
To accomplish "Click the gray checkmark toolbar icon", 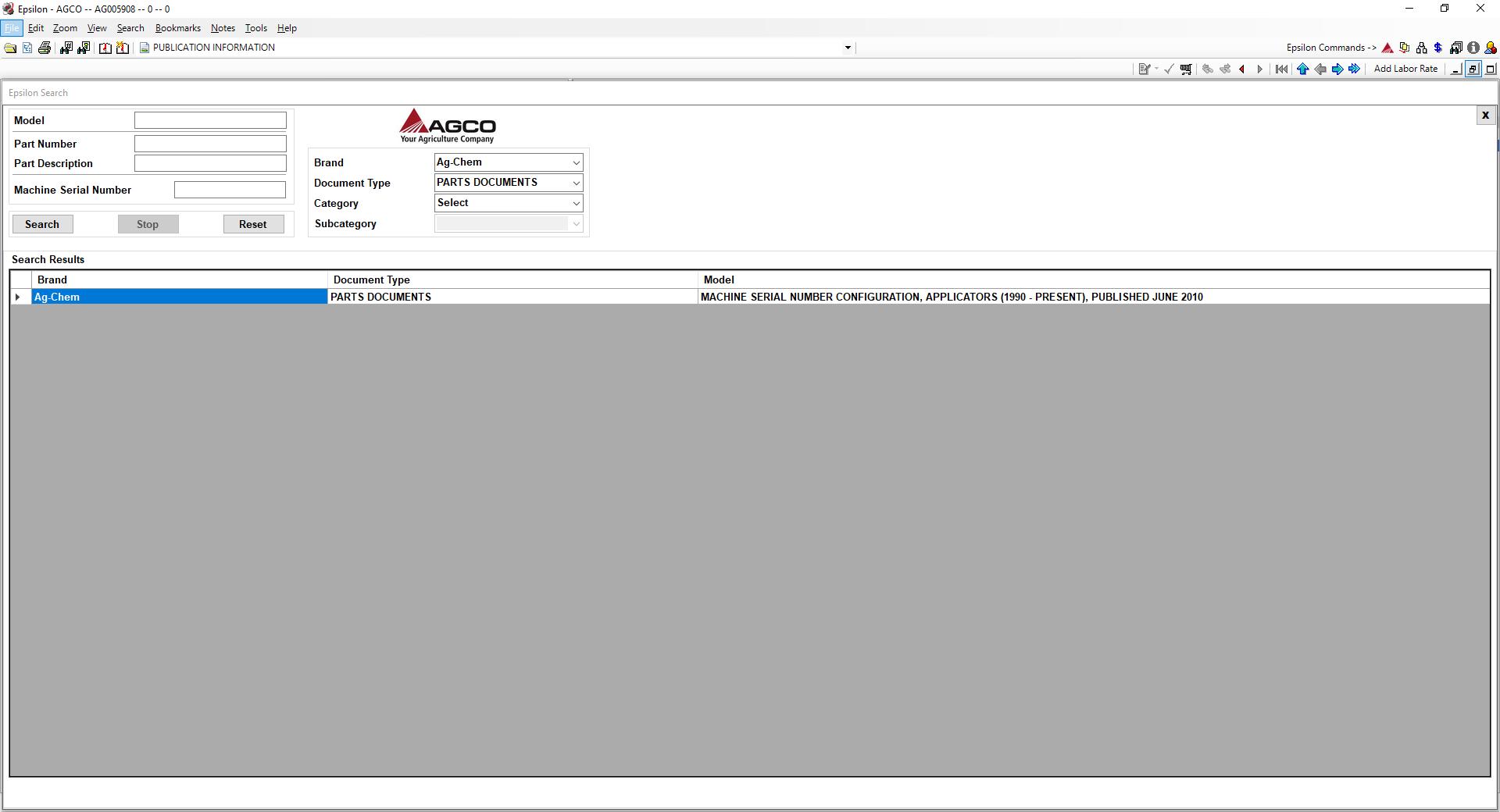I will click(1169, 69).
